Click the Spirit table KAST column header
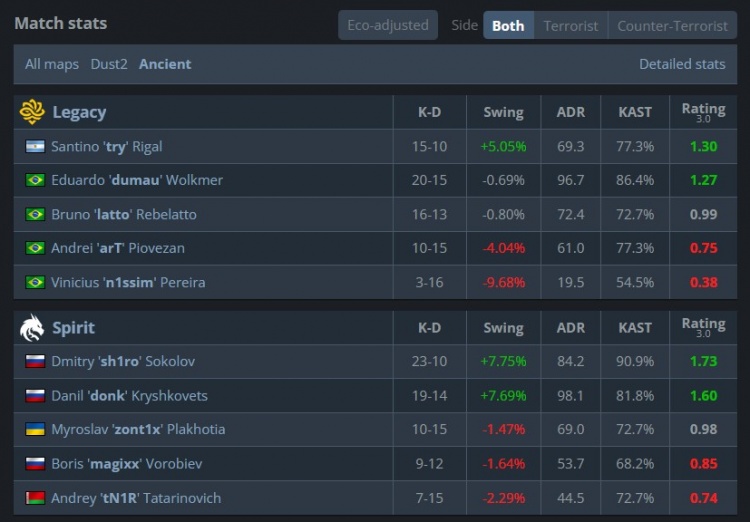Image resolution: width=750 pixels, height=522 pixels. pyautogui.click(x=635, y=328)
